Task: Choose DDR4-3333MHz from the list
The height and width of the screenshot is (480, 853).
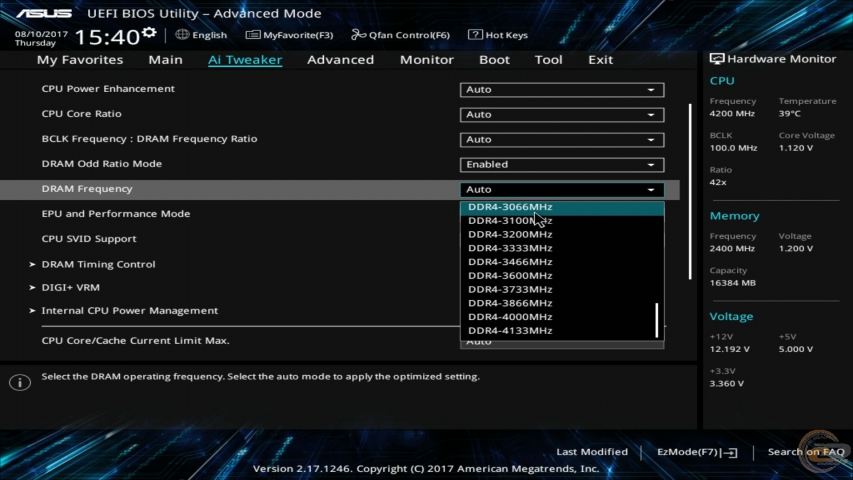Action: coord(559,248)
